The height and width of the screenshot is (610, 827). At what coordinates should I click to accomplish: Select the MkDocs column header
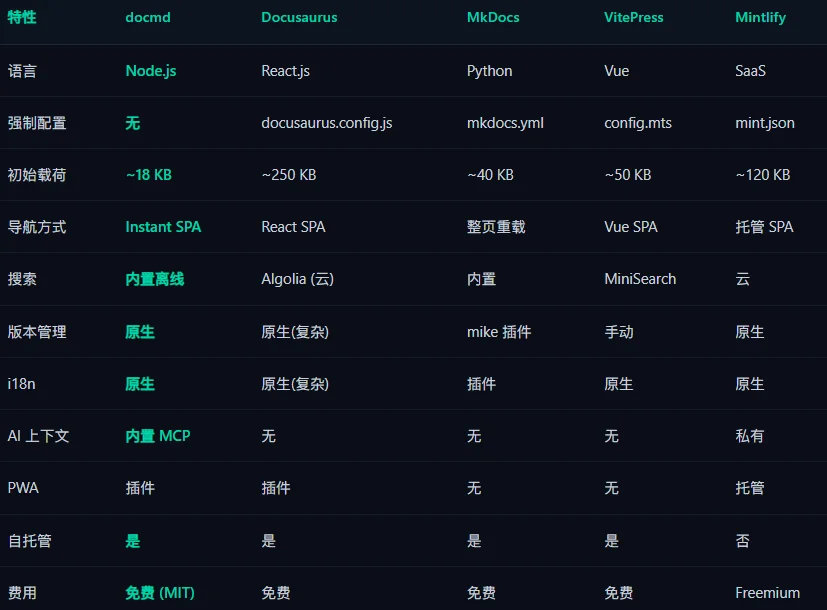[493, 17]
